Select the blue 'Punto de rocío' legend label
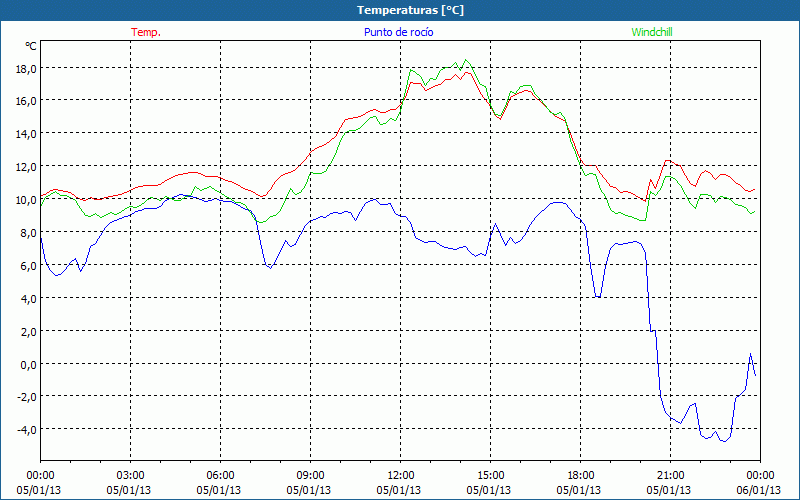 [x=398, y=32]
